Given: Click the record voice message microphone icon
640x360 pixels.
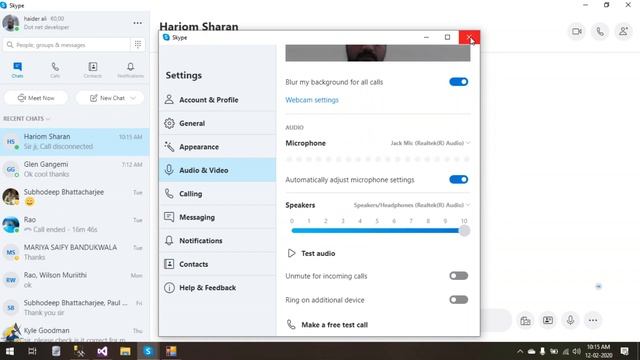Looking at the screenshot, I should coord(570,320).
